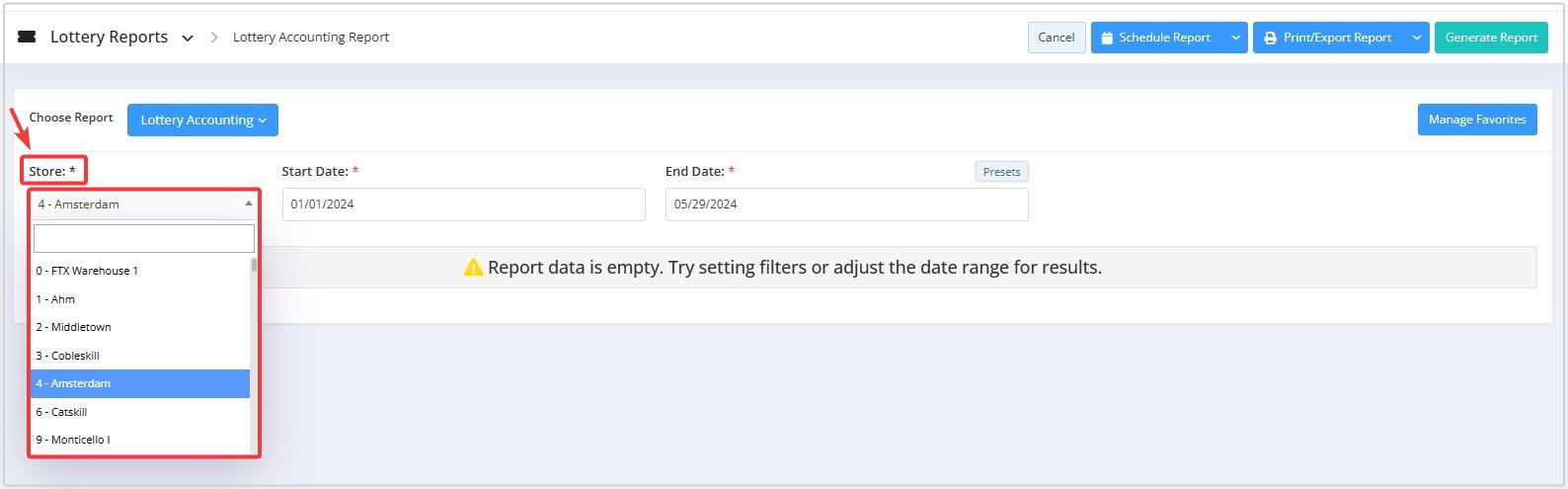This screenshot has width=1568, height=489.
Task: Select store 0 - FTX Warehouse 1
Action: pyautogui.click(x=139, y=271)
